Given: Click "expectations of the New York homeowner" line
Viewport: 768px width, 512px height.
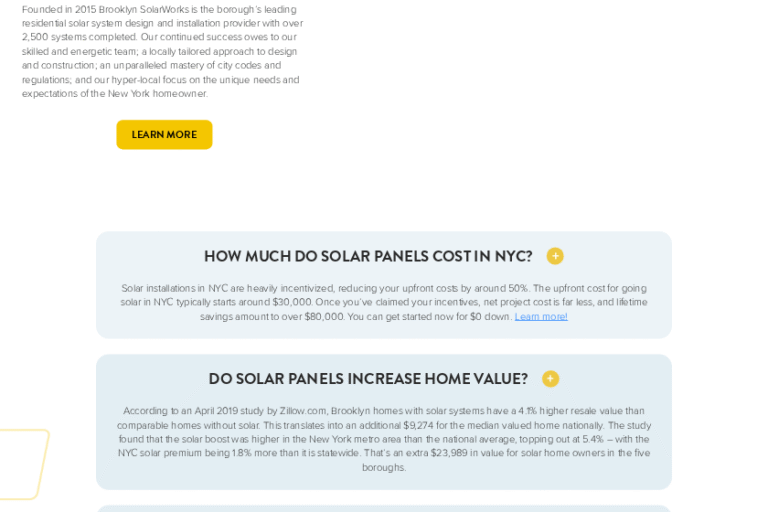Looking at the screenshot, I should [x=115, y=94].
